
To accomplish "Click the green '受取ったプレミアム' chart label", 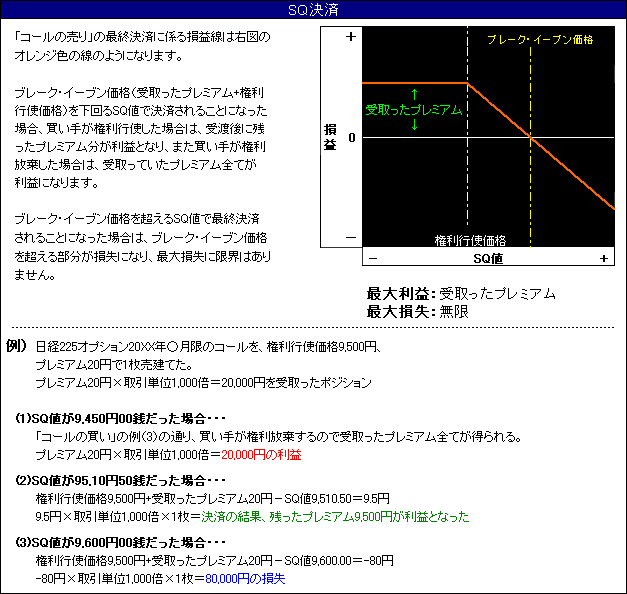I will 414,110.
